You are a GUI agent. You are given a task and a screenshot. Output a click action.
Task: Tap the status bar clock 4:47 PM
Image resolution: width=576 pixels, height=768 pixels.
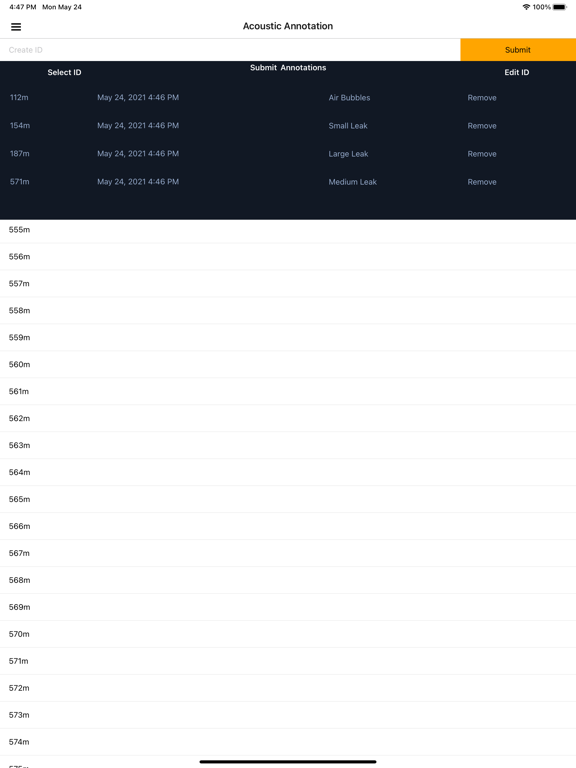pos(23,7)
